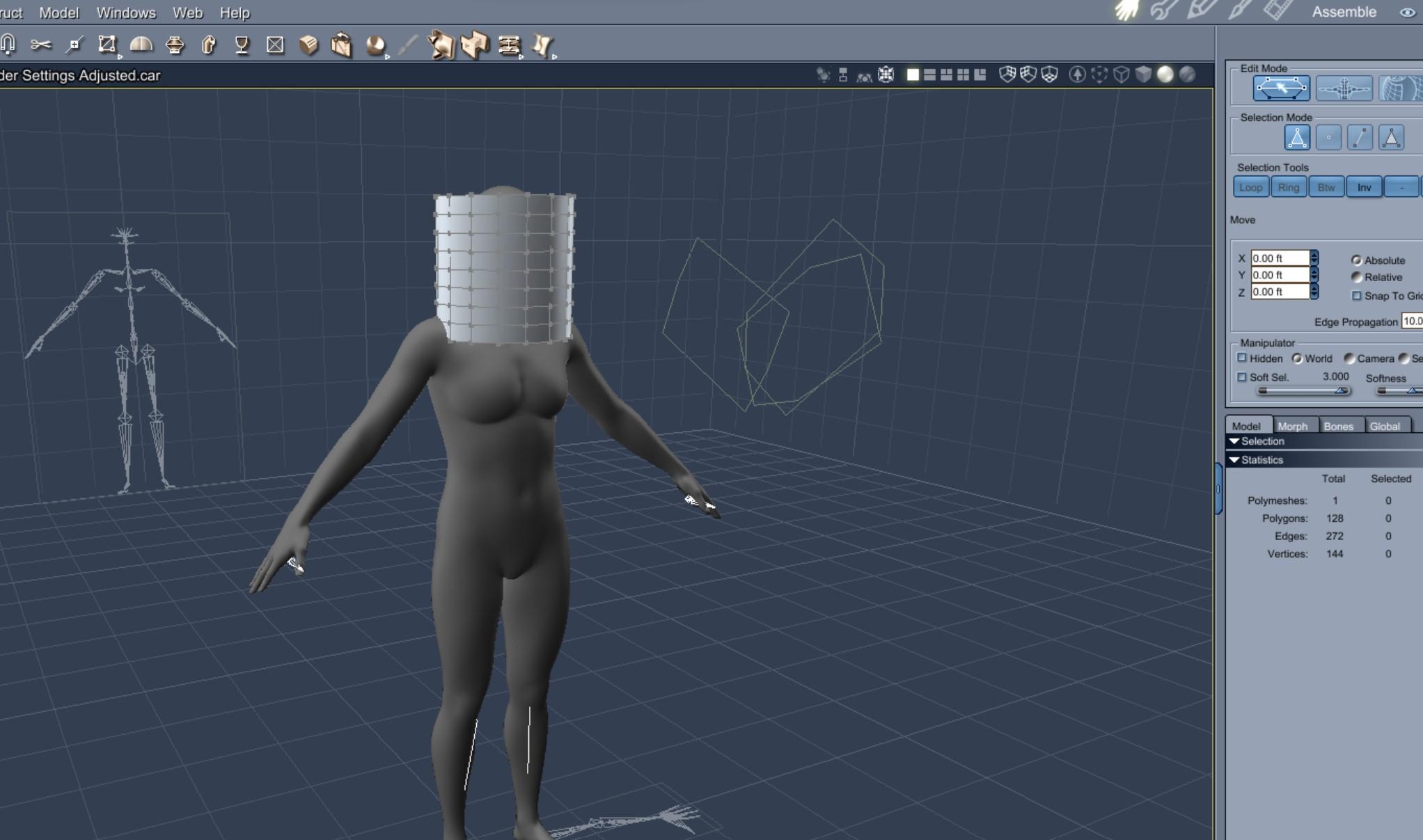Enable the Snap To Grid checkbox
Viewport: 1423px width, 840px height.
coord(1356,296)
